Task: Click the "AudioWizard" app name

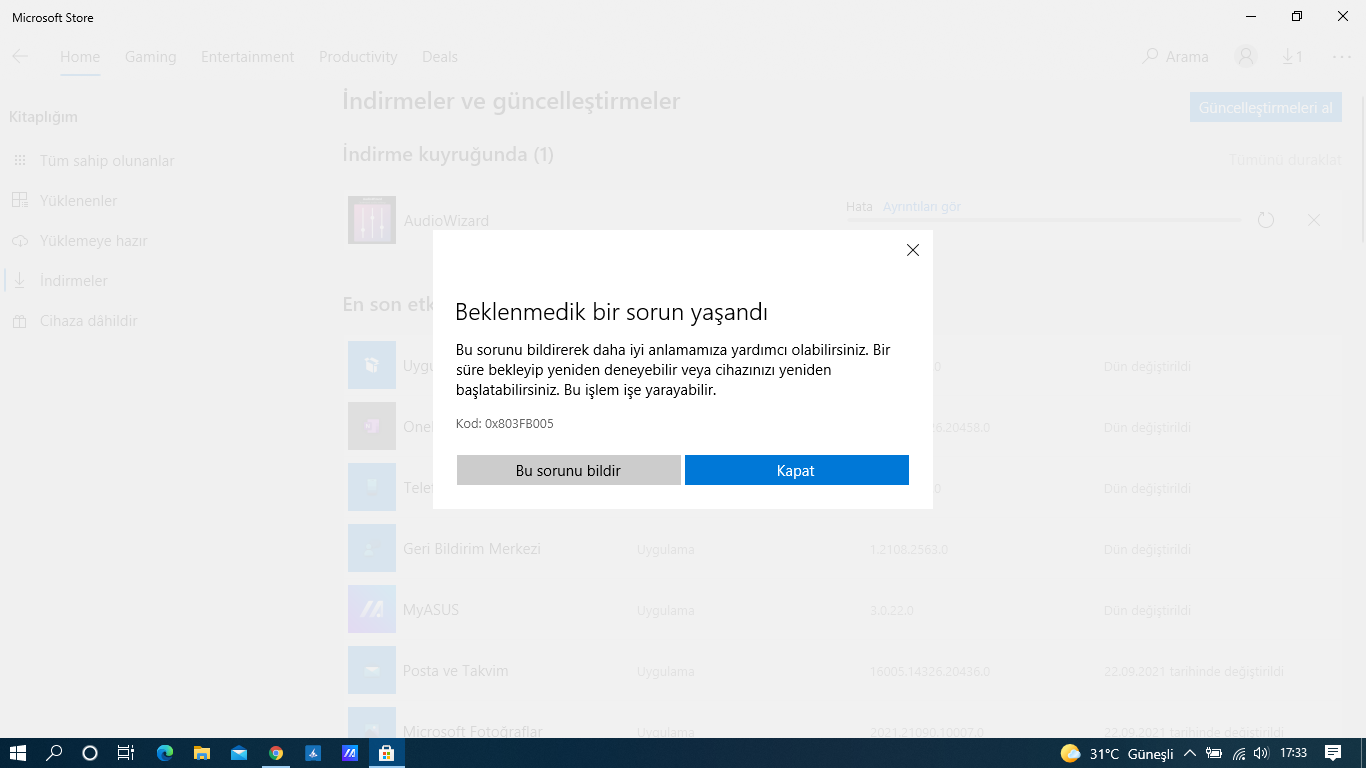Action: [446, 221]
